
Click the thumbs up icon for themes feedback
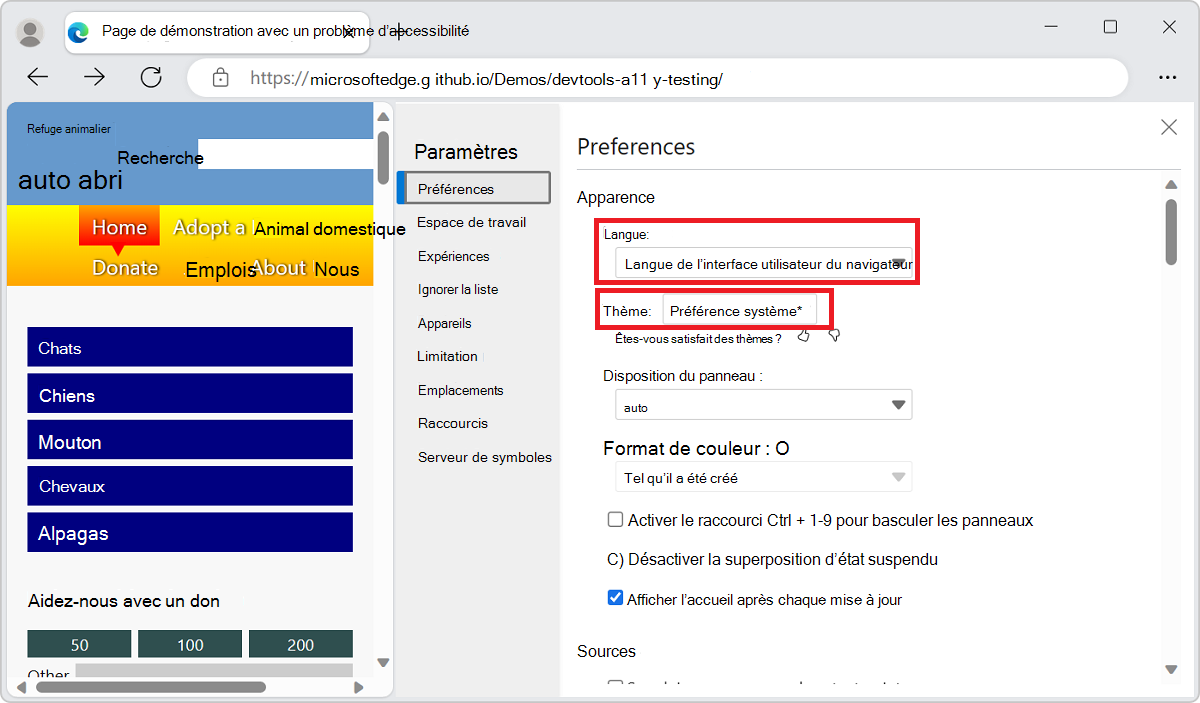point(803,335)
